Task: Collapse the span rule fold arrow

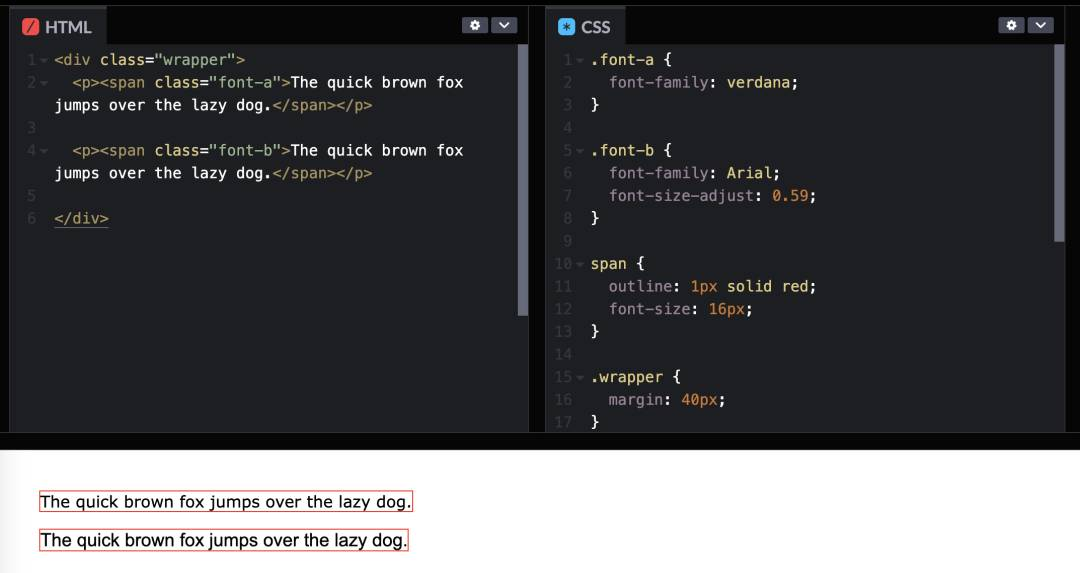Action: 580,264
